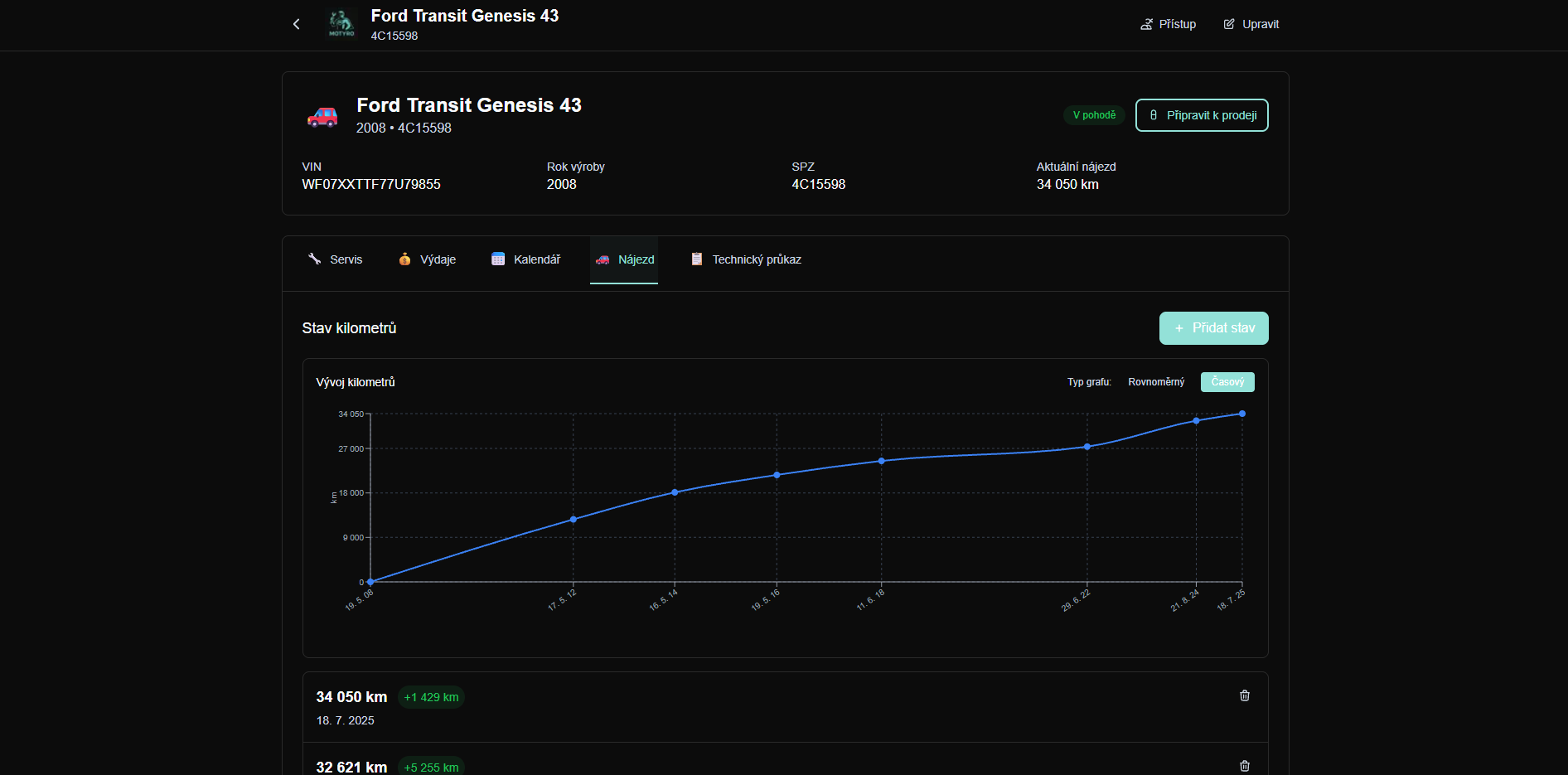Click the chart point at 21. 8. 24
This screenshot has height=775, width=1568.
(1196, 421)
